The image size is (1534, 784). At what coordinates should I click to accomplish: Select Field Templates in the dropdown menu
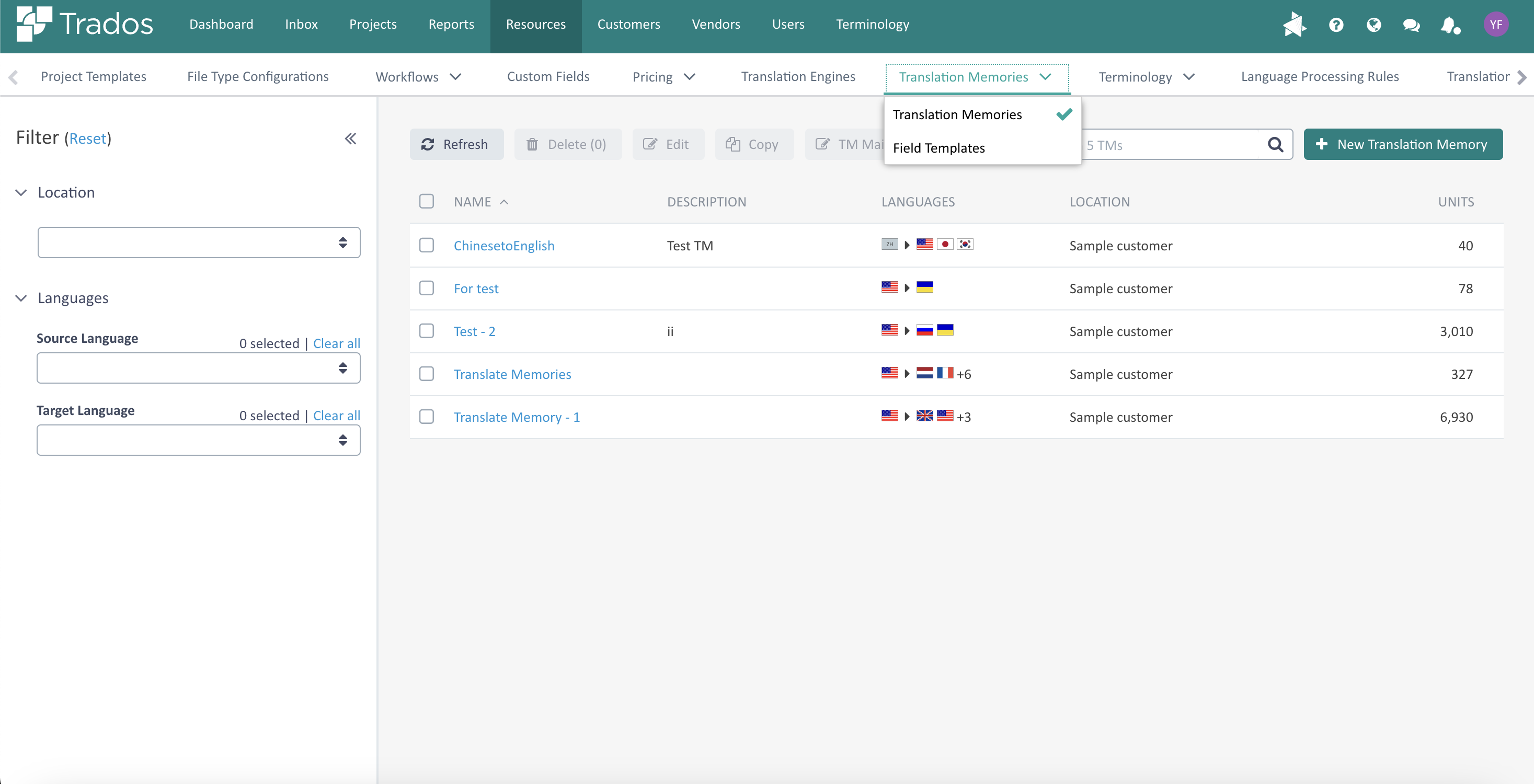pos(982,147)
